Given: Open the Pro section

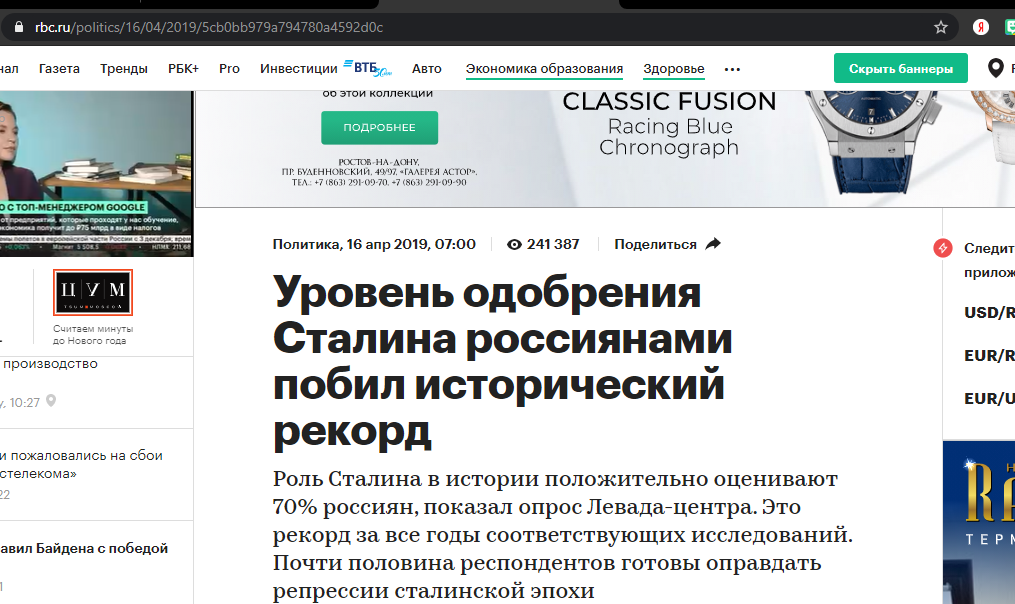Looking at the screenshot, I should [x=229, y=69].
